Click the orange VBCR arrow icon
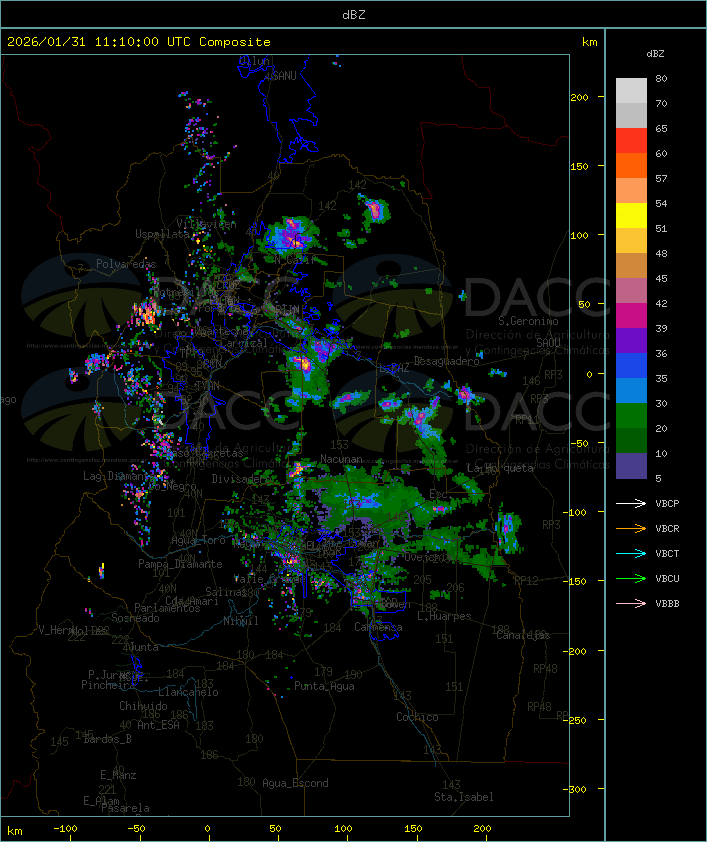 point(631,528)
